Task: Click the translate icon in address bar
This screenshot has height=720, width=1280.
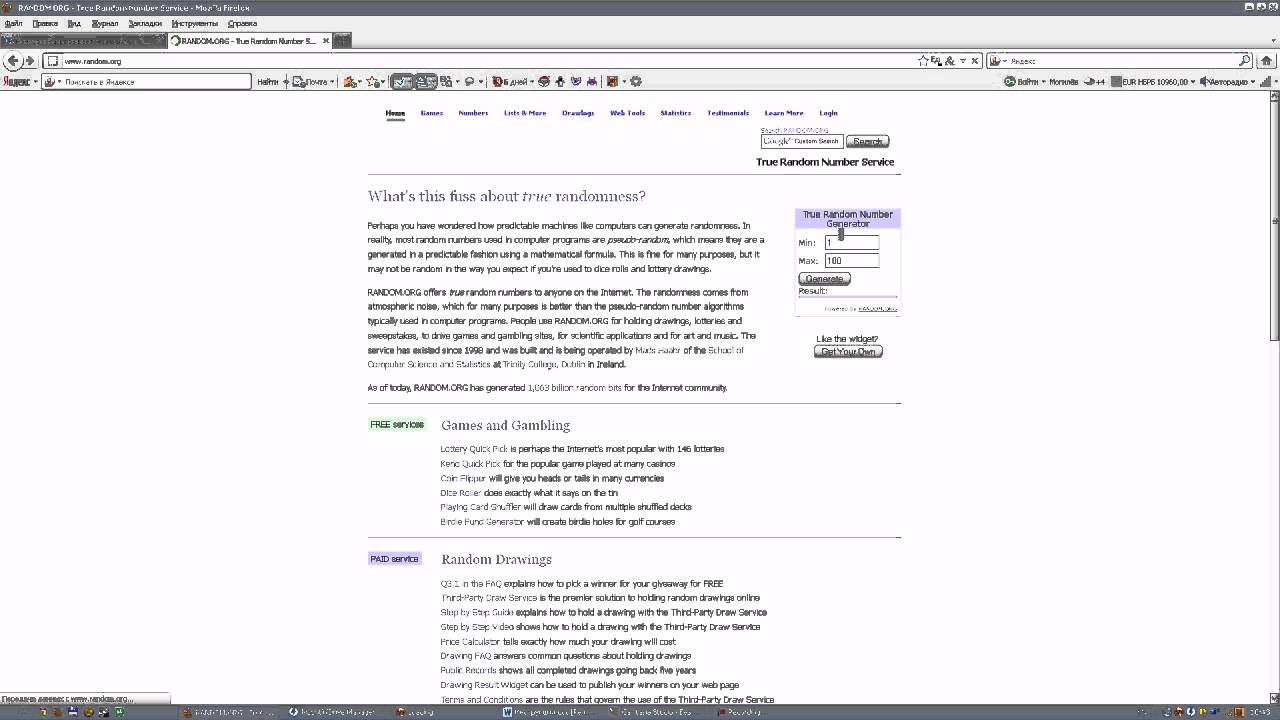Action: (936, 61)
